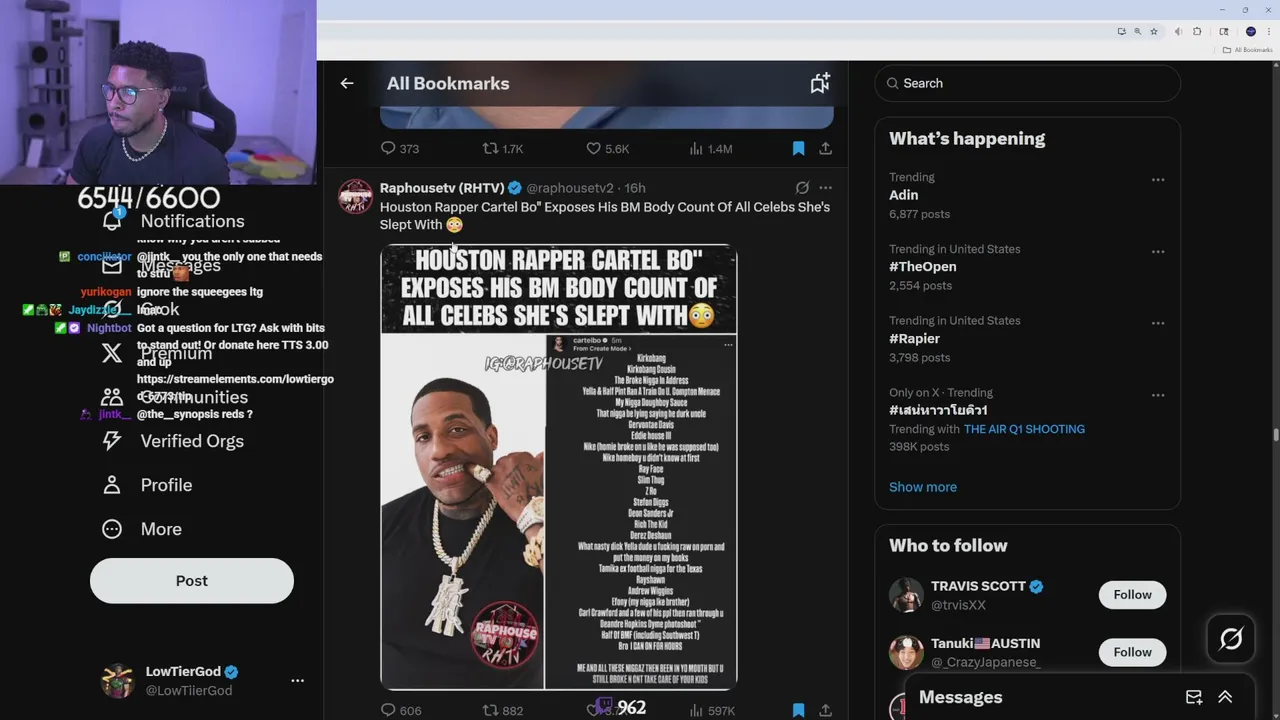Reply icon with 373 replies on upper post
The height and width of the screenshot is (720, 1280).
(399, 148)
